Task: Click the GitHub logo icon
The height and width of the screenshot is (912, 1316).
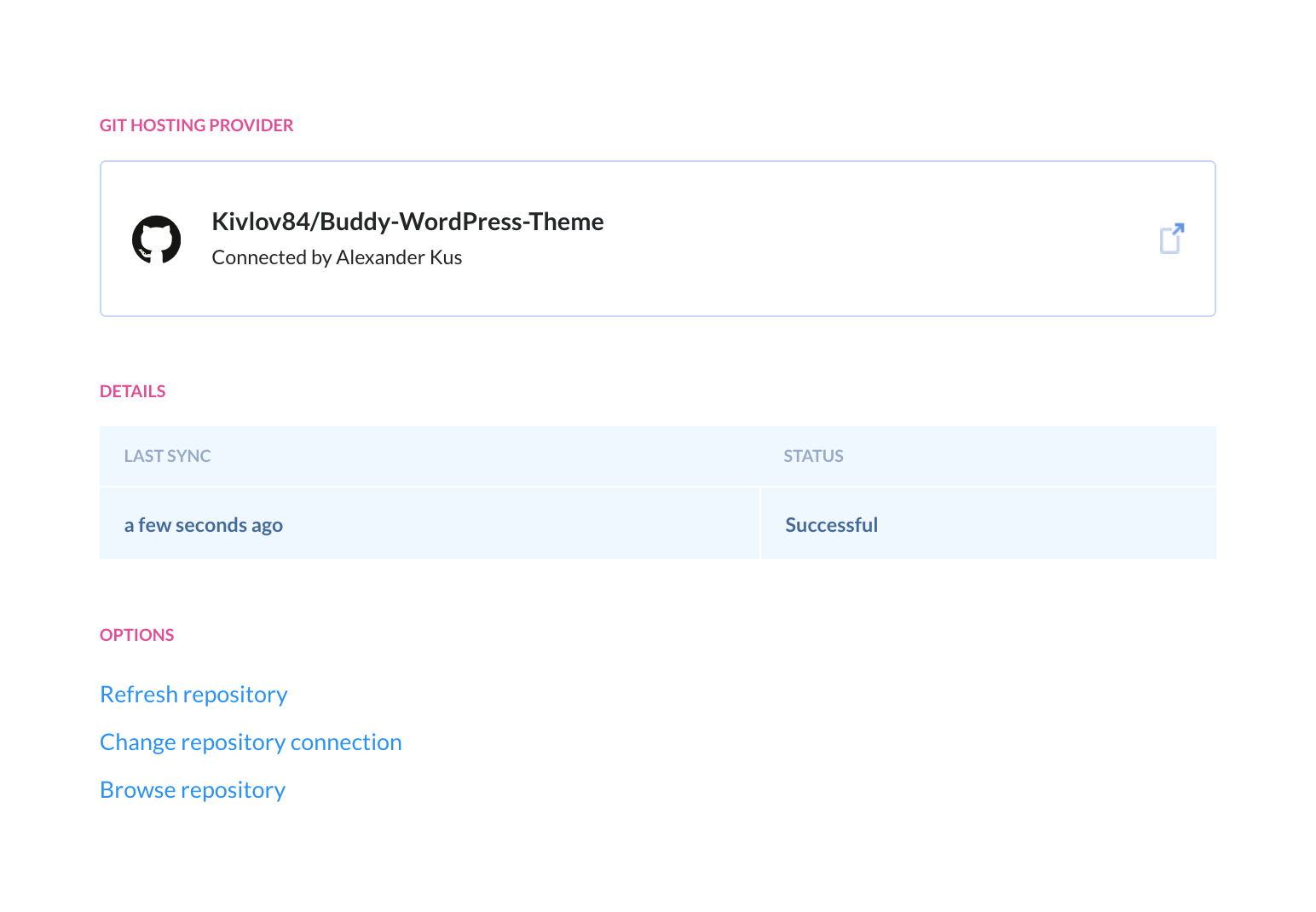Action: point(157,240)
